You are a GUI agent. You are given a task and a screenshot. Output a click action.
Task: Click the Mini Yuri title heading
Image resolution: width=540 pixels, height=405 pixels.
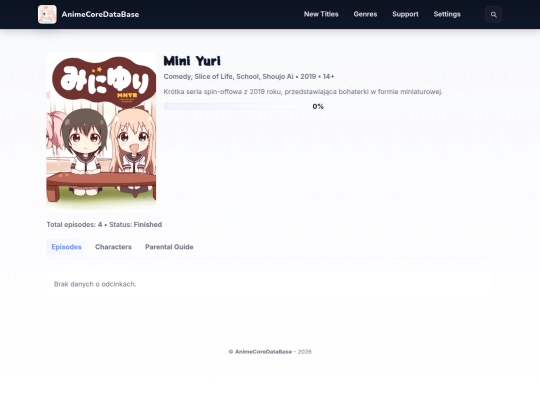coord(192,61)
